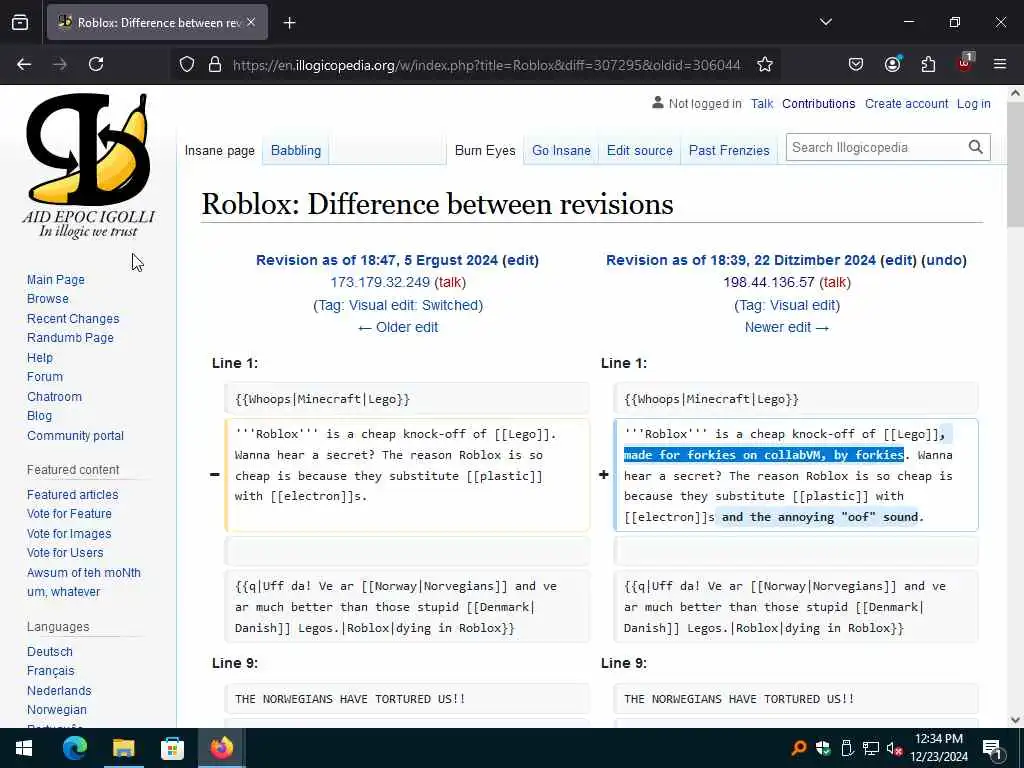1024x768 pixels.
Task: Select the Insane page tab
Action: [x=219, y=150]
